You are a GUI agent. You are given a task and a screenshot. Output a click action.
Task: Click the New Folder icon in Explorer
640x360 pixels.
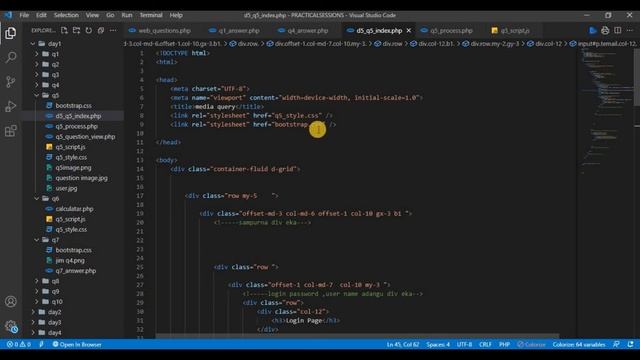76,31
